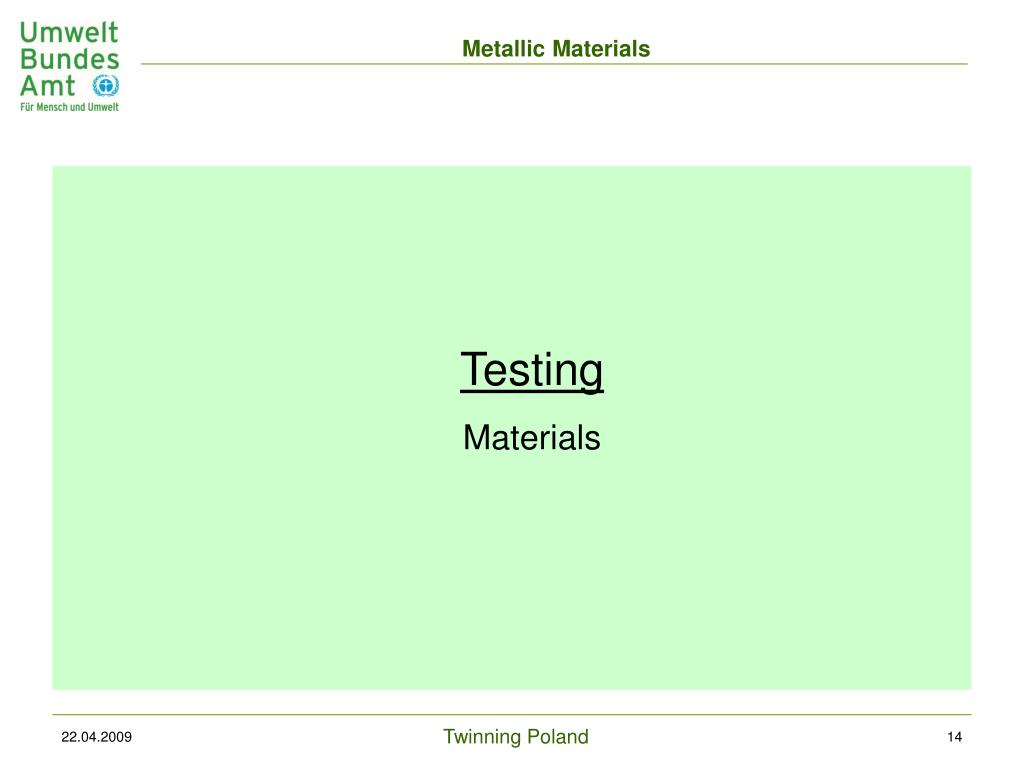This screenshot has width=1024, height=768.
Task: Select the Für Mensch und Umwelt tagline
Action: [69, 107]
